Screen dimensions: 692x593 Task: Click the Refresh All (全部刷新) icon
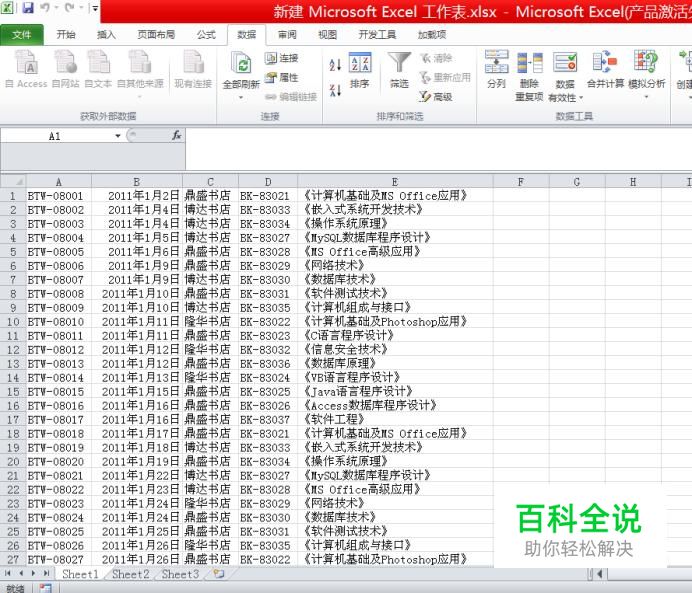coord(241,64)
